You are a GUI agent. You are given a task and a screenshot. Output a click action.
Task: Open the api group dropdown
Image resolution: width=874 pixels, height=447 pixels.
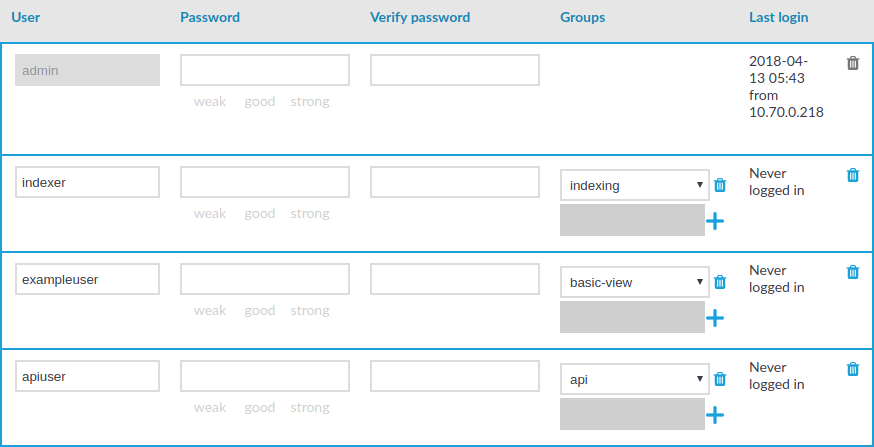coord(635,379)
